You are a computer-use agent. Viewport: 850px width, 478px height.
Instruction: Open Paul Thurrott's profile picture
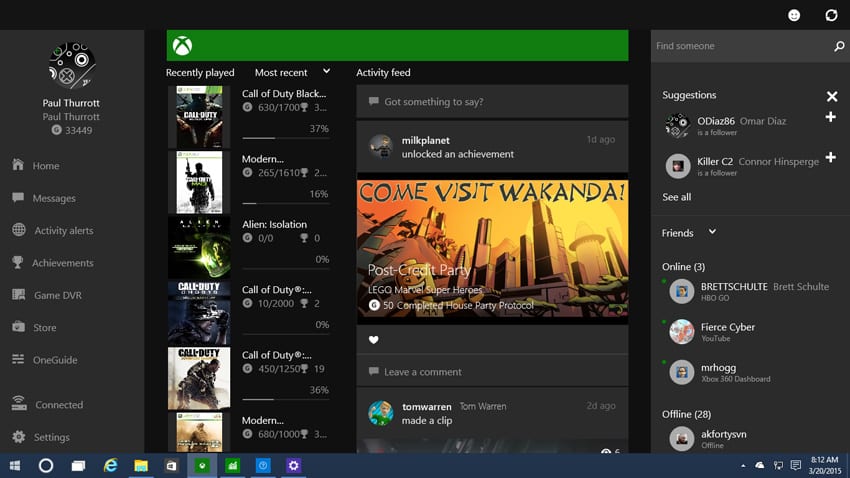(x=72, y=66)
